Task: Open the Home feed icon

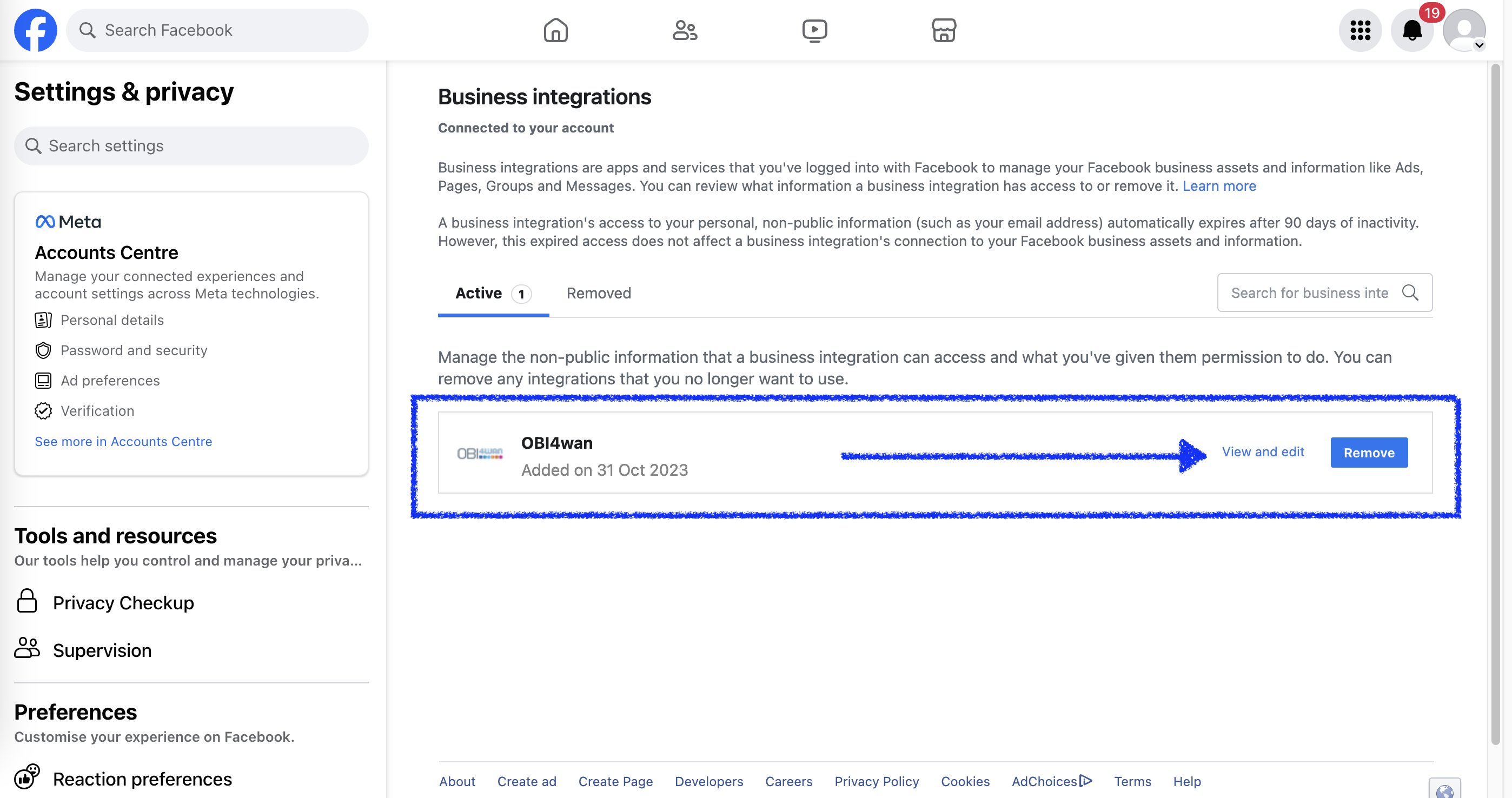Action: tap(555, 30)
